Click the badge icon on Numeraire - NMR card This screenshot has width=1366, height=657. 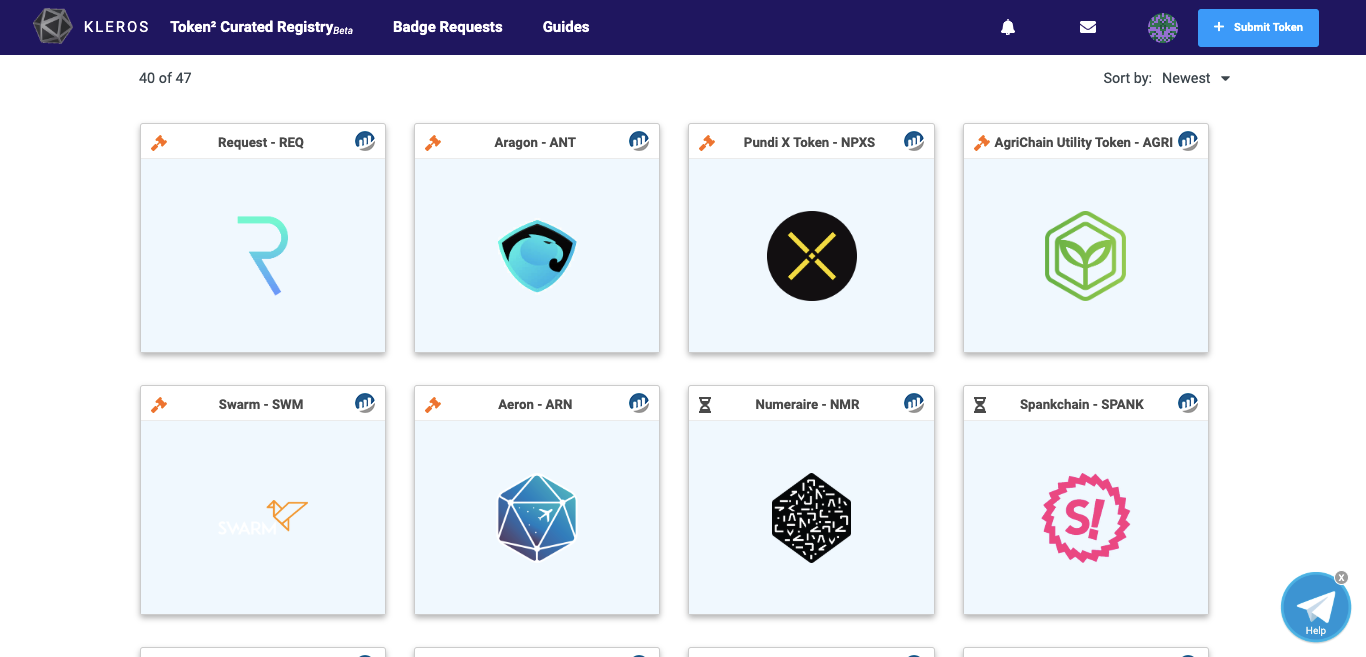click(914, 403)
